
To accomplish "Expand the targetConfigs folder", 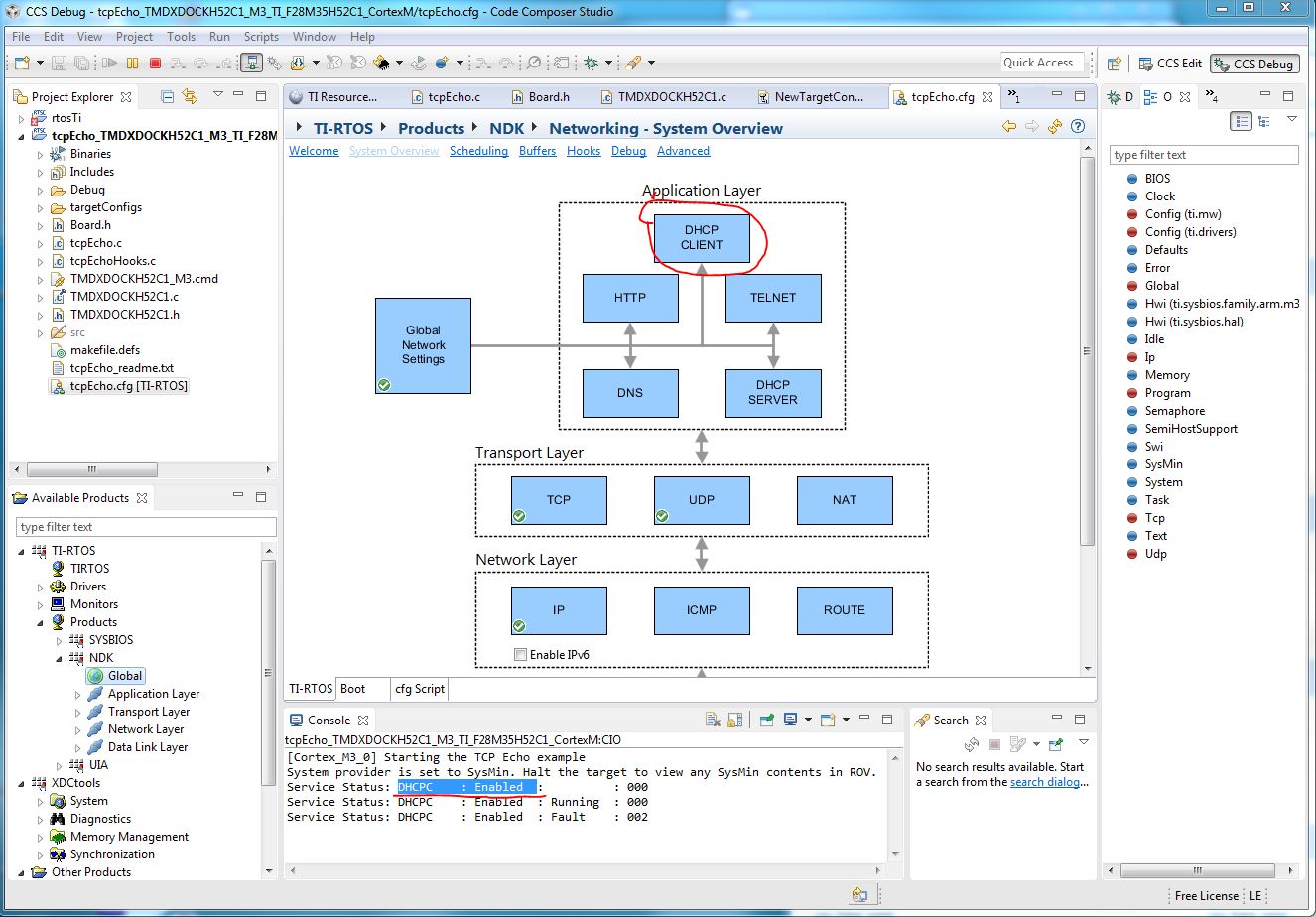I will [x=41, y=208].
